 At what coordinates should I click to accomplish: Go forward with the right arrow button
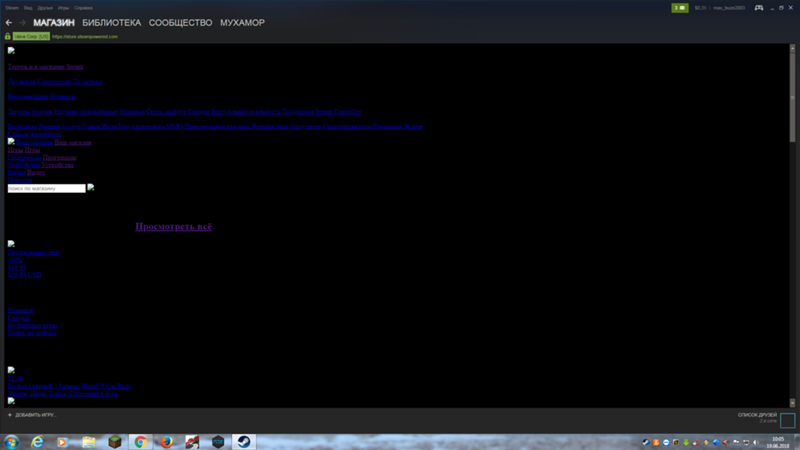pyautogui.click(x=22, y=22)
